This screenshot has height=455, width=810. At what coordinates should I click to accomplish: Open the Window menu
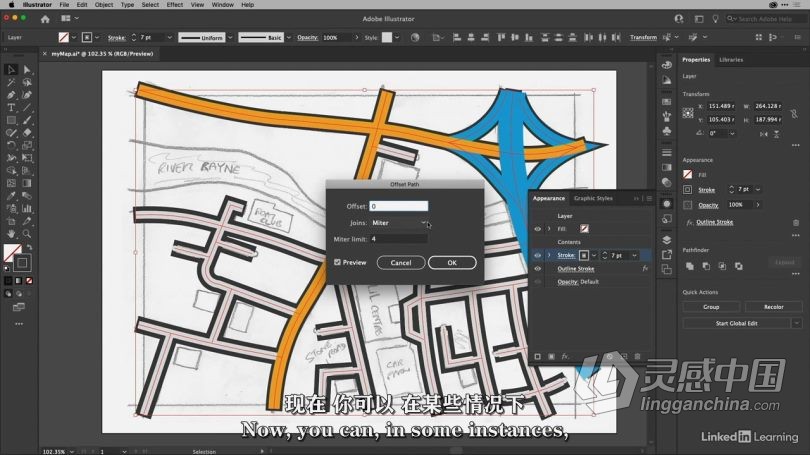[223, 5]
